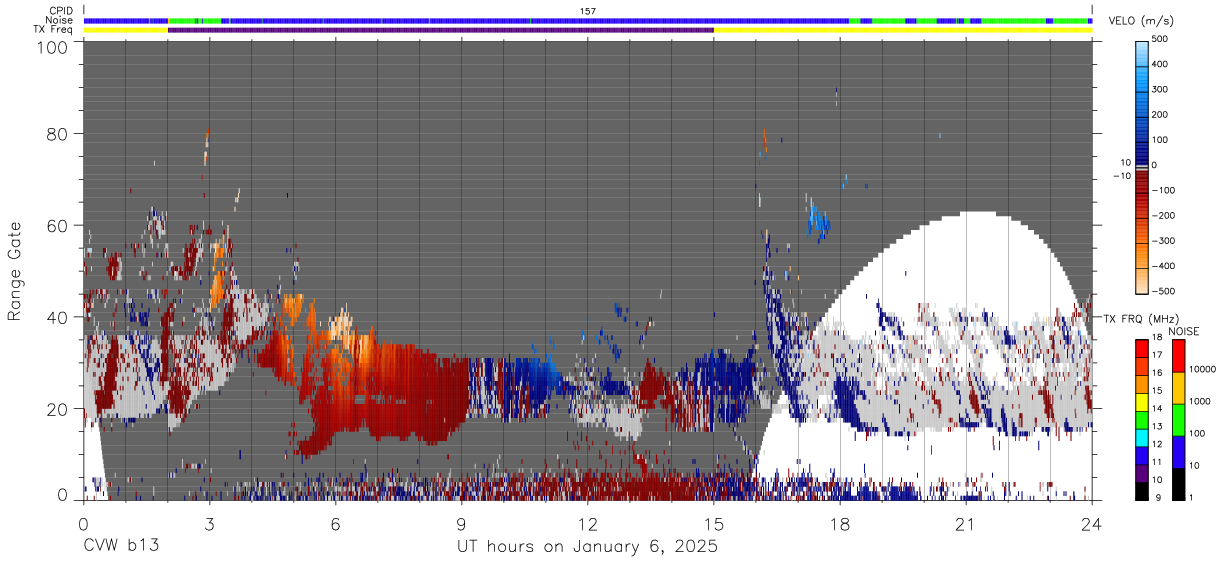The image size is (1228, 567).
Task: Click the 'TX Freq' row label at top left
Action: tap(55, 29)
